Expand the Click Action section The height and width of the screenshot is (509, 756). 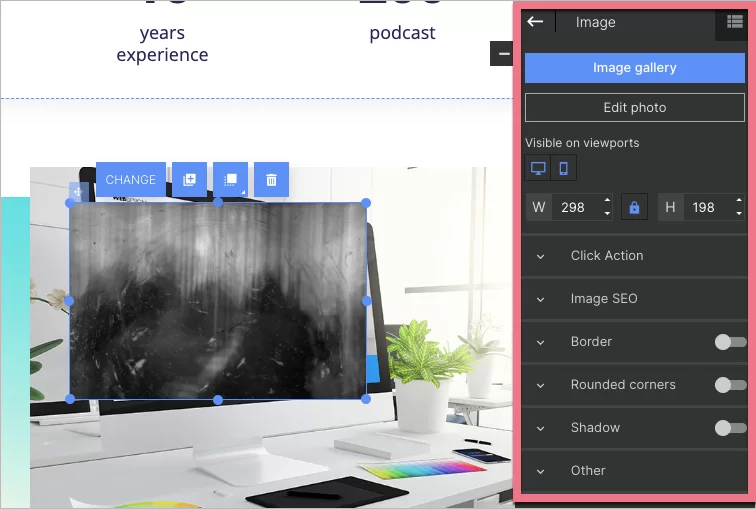pos(606,256)
